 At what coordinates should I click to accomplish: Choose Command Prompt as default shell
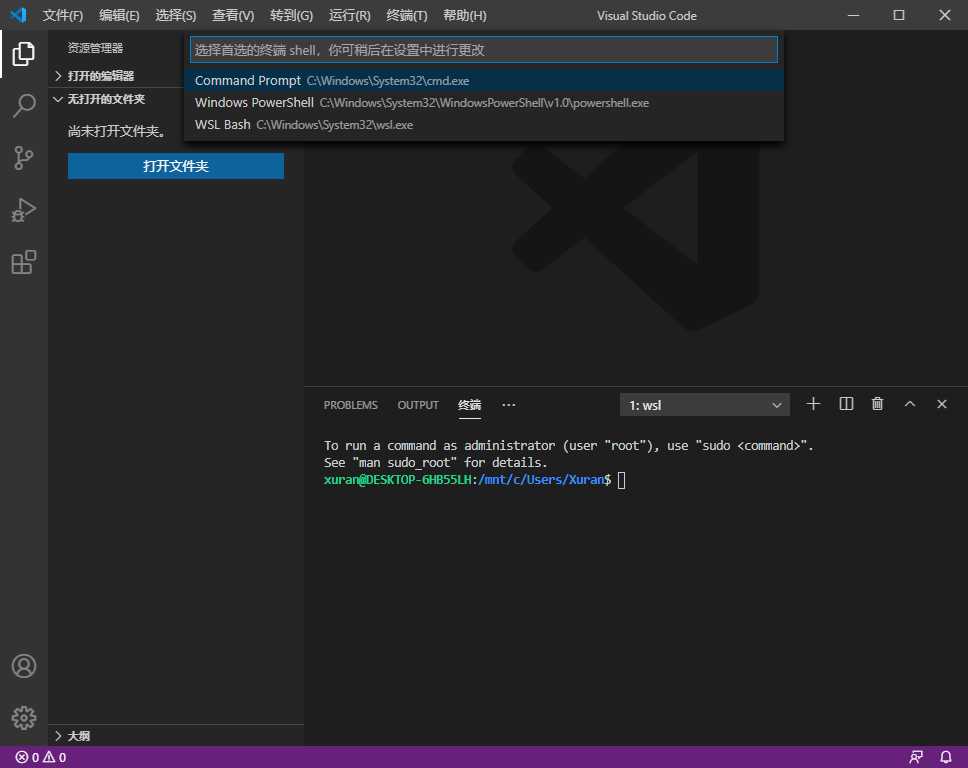tap(484, 81)
